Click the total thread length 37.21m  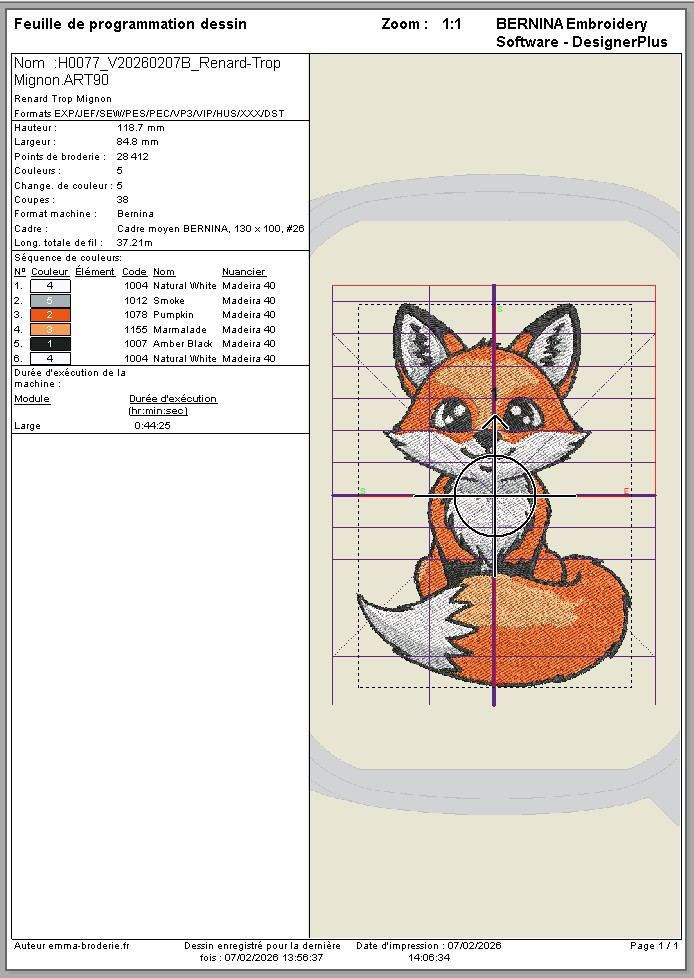[x=135, y=243]
